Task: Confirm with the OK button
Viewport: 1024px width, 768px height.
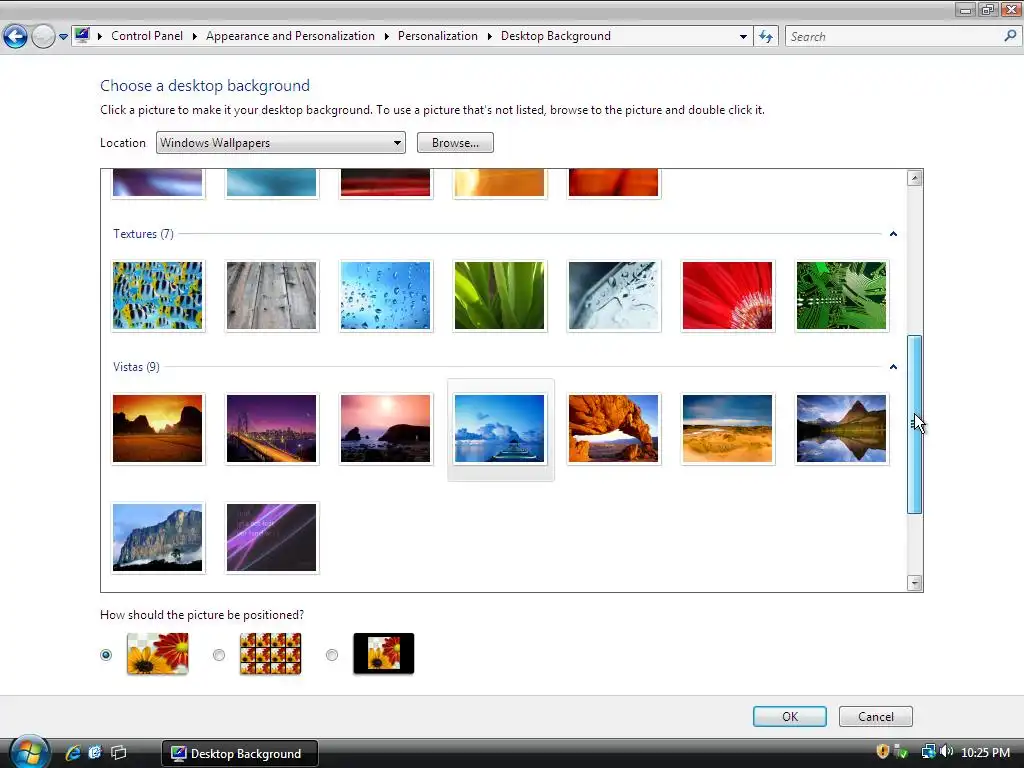Action: [790, 716]
